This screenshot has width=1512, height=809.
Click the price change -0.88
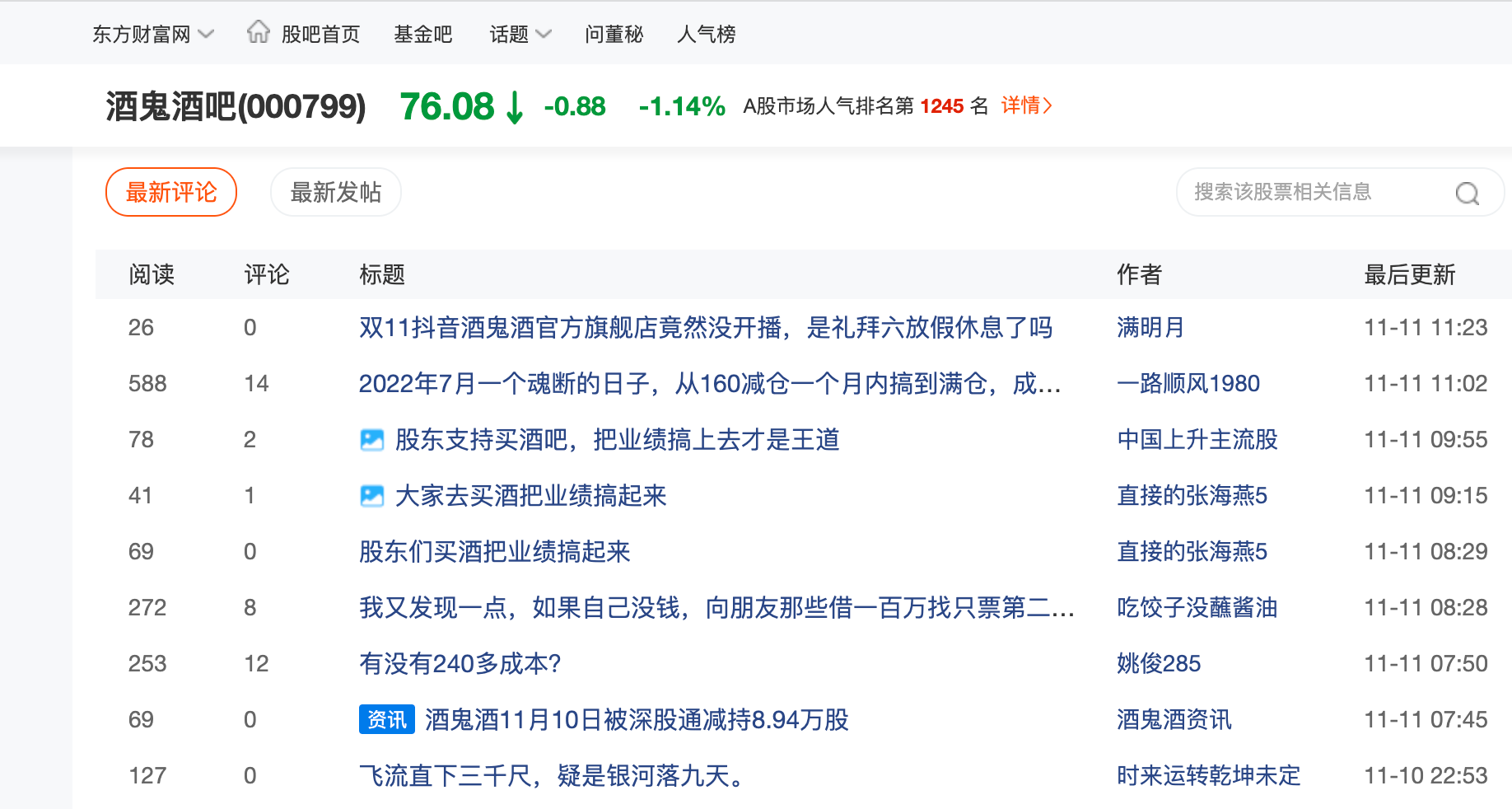point(575,106)
